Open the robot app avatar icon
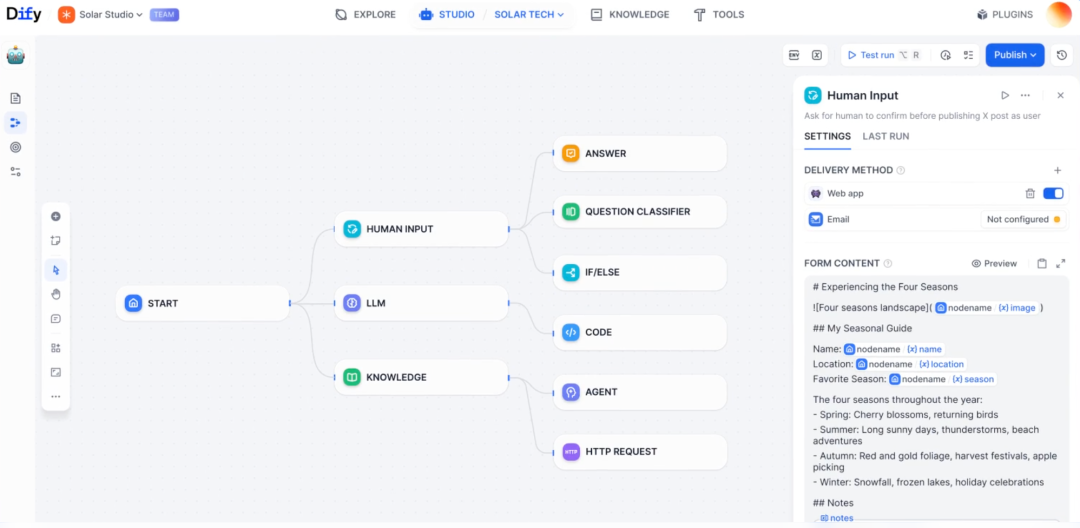This screenshot has height=528, width=1080. click(15, 55)
